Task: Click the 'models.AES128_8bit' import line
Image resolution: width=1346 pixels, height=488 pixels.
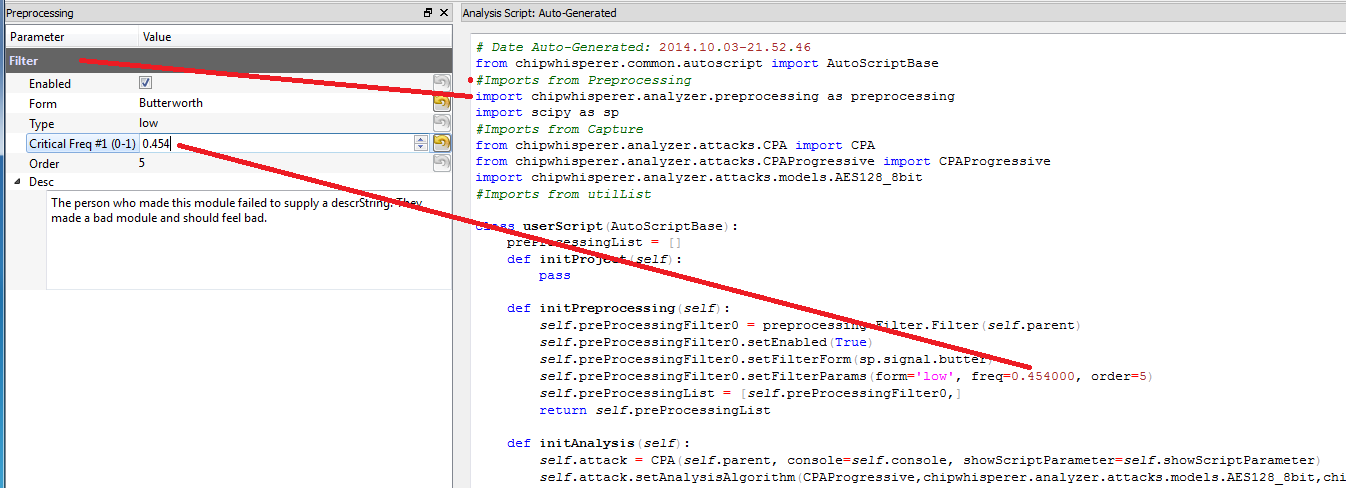Action: pos(699,178)
